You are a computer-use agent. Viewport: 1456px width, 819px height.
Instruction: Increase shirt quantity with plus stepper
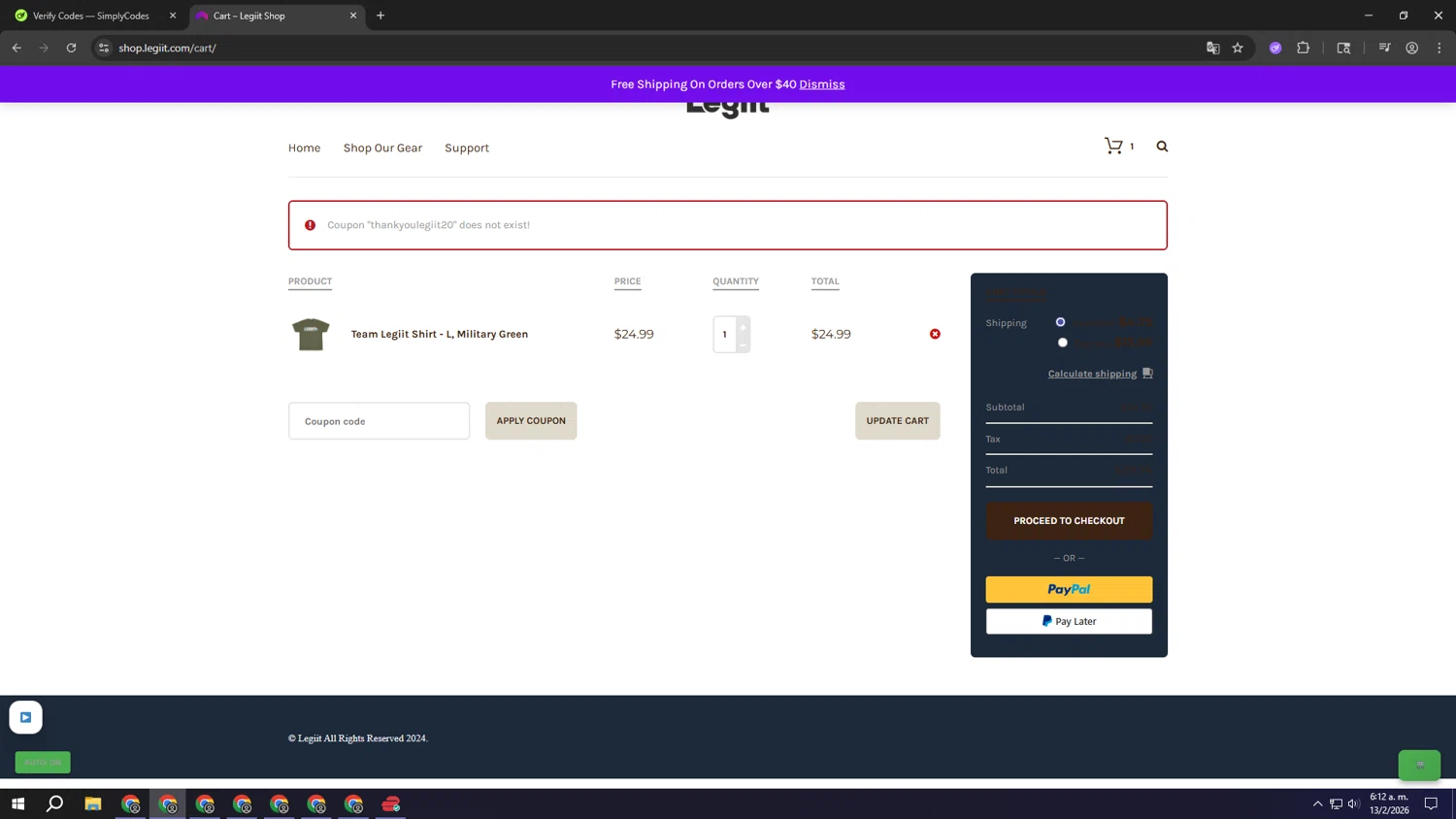(743, 327)
